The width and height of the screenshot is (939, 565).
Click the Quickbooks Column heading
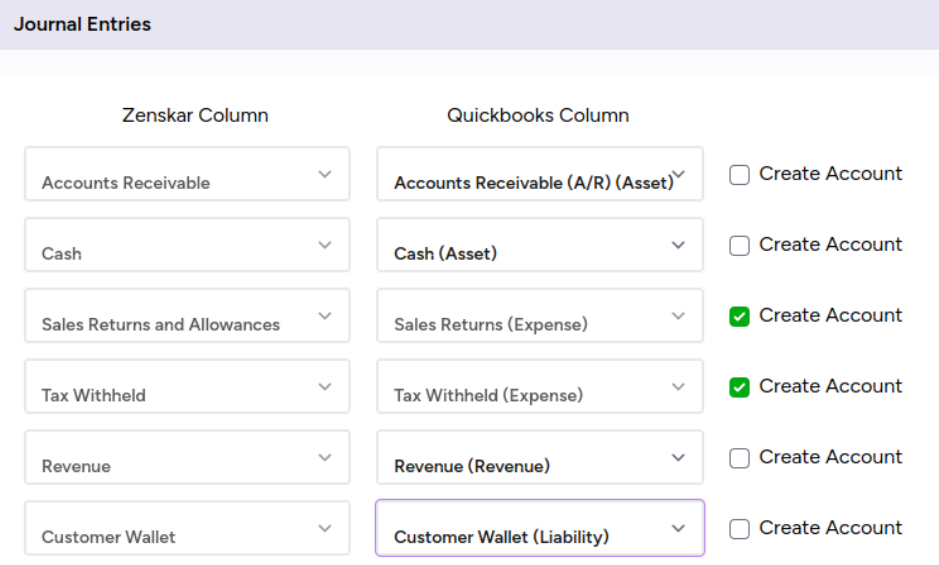[x=538, y=115]
